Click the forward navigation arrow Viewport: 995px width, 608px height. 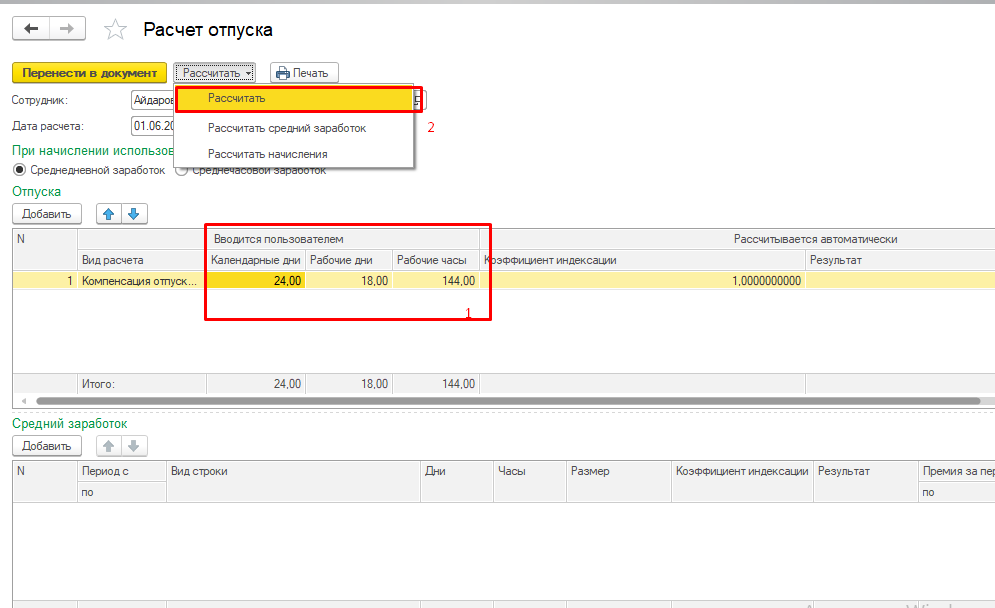click(x=67, y=30)
